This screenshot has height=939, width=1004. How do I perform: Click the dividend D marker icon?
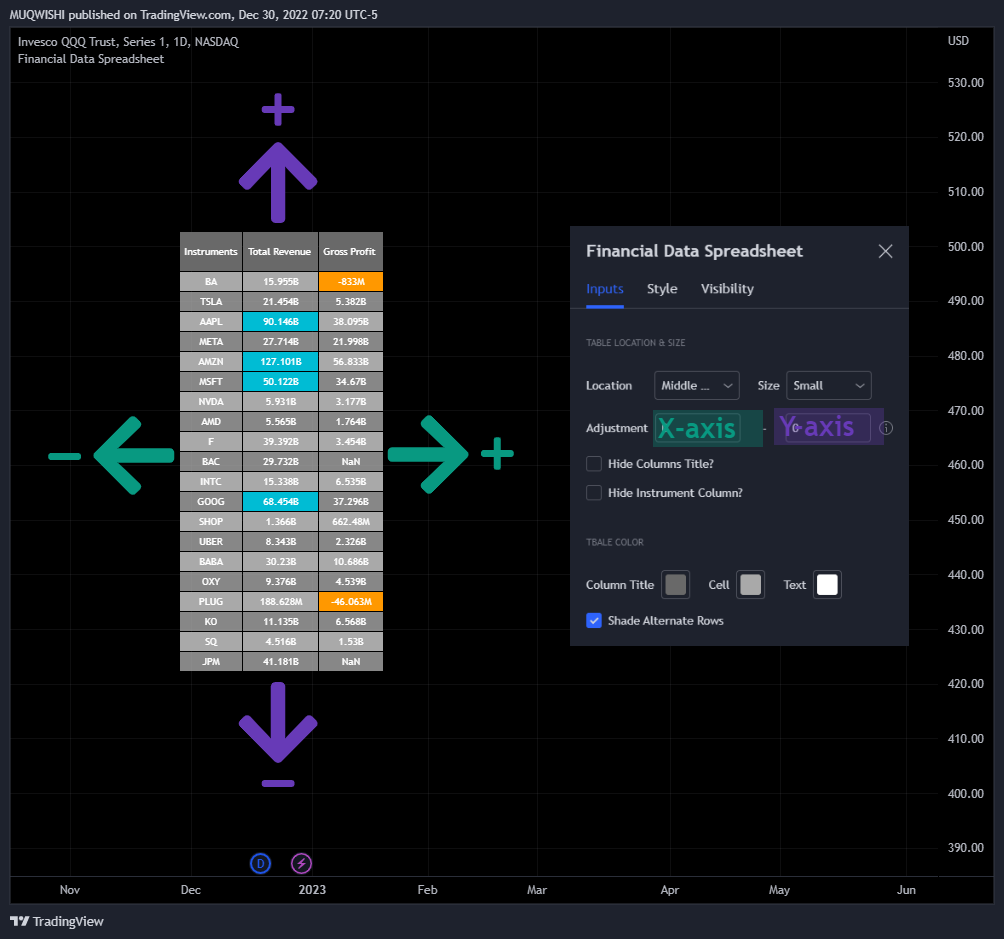[x=260, y=863]
